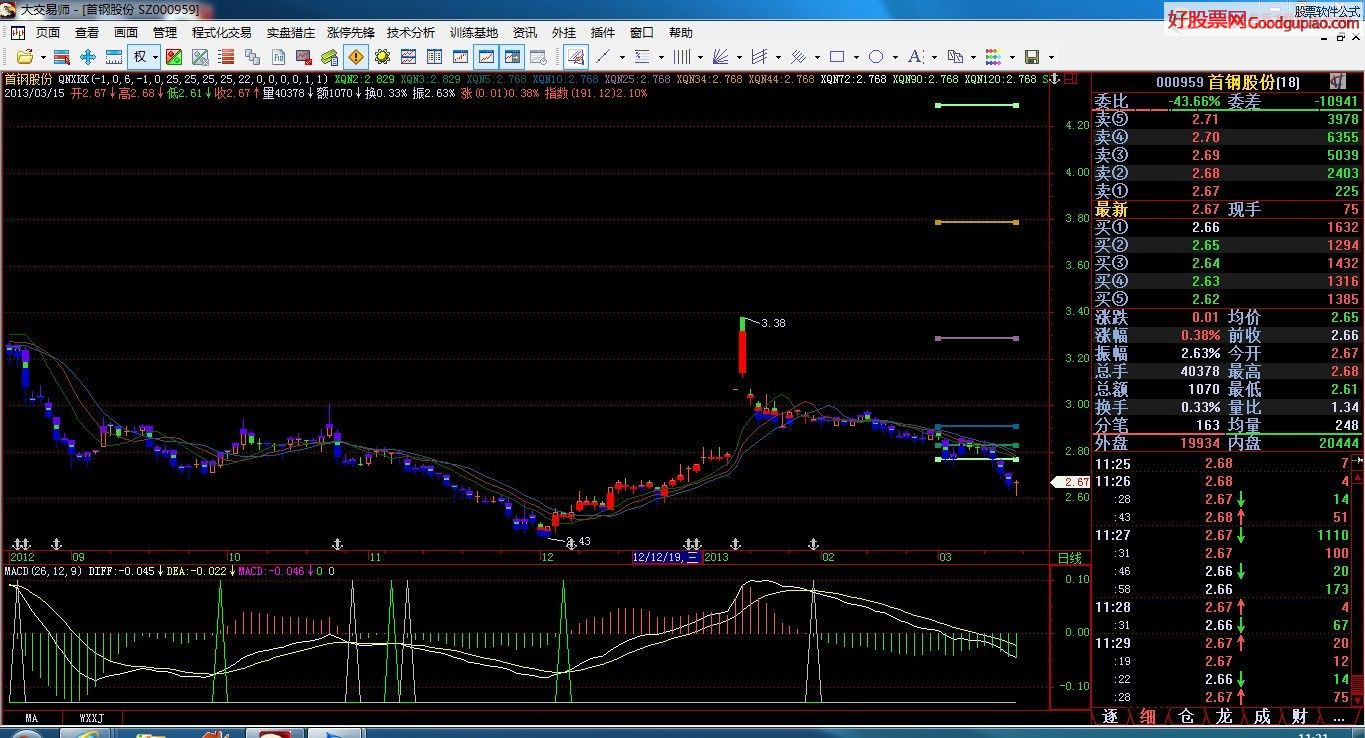The image size is (1365, 738).
Task: Toggle the highlighted K-line chart window icon
Action: click(486, 57)
